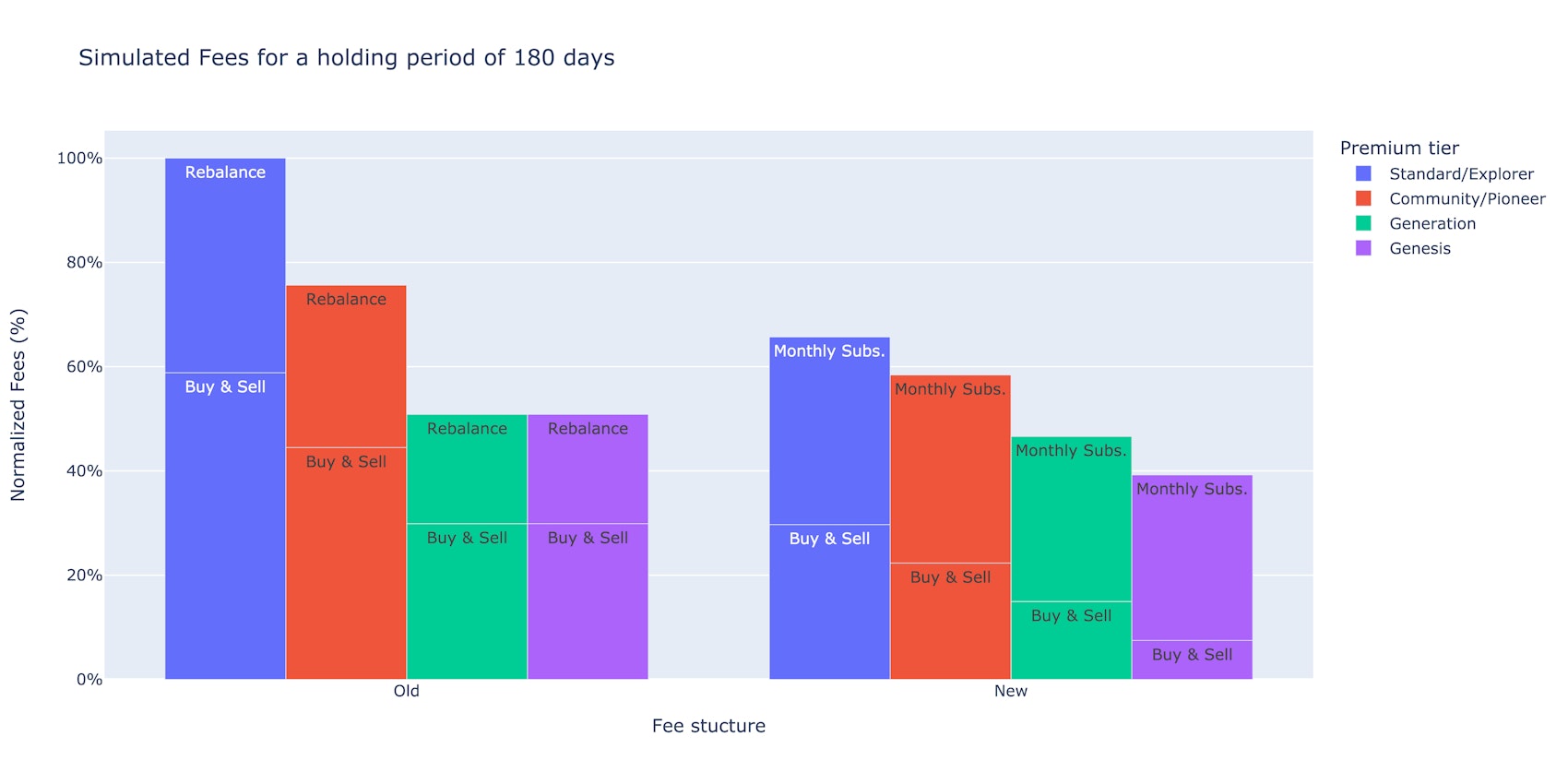Toggle the Standard/Explorer legend label text
The image size is (1568, 784).
point(1461,174)
